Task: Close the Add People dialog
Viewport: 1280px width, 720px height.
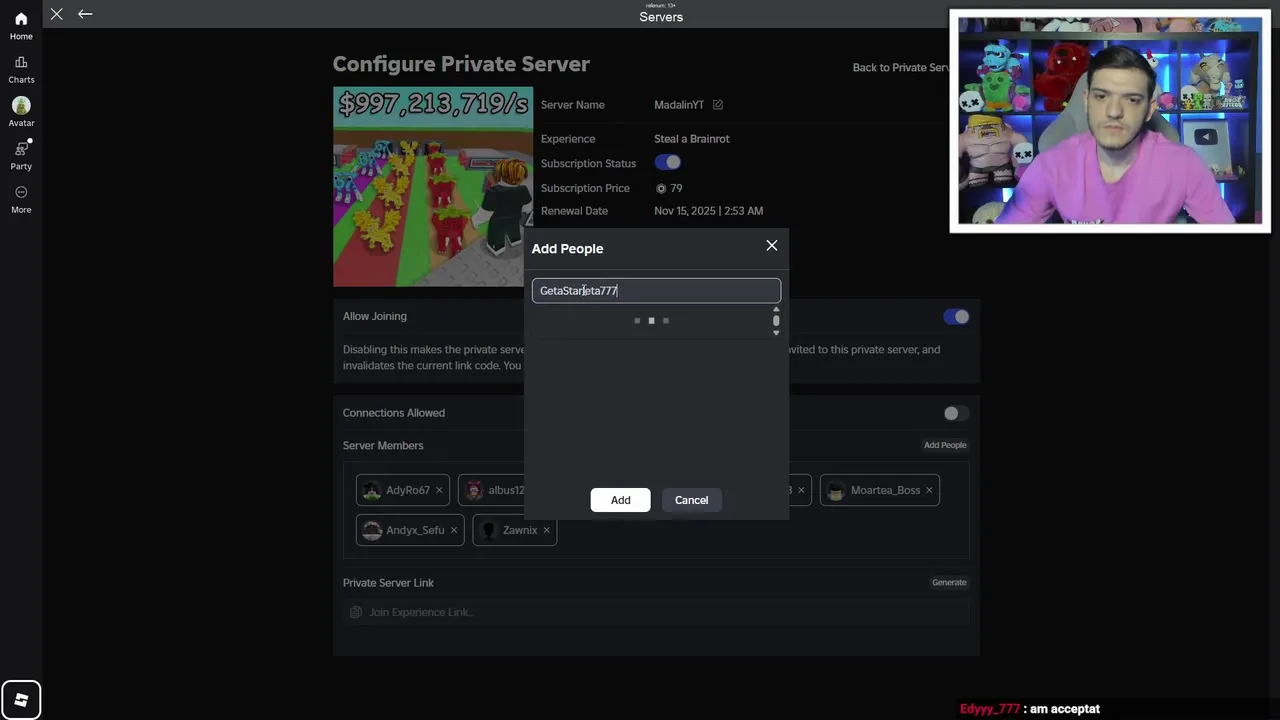Action: pyautogui.click(x=772, y=246)
